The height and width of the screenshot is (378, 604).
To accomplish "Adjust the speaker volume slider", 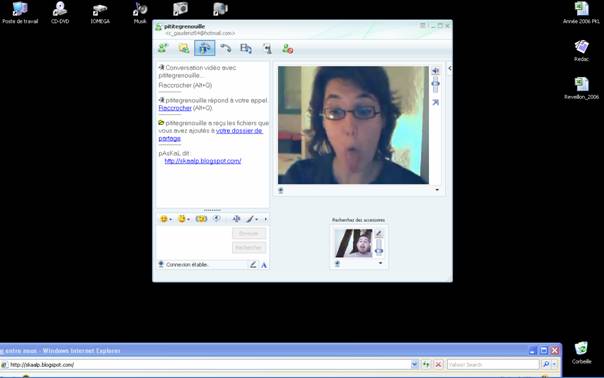I will pos(435,84).
